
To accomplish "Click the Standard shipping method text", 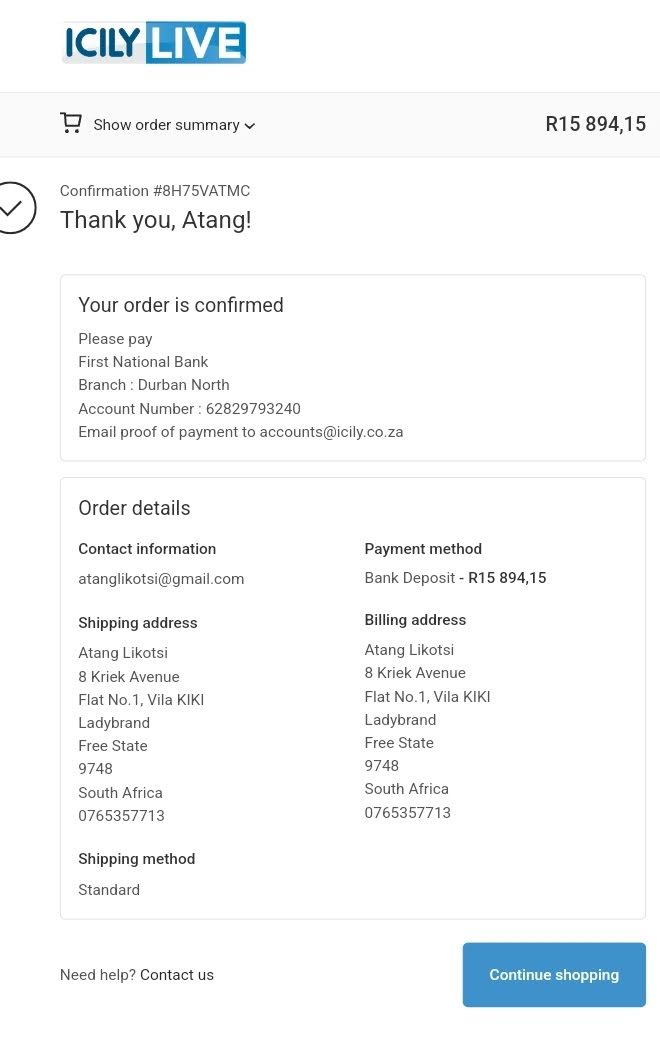I will (109, 890).
